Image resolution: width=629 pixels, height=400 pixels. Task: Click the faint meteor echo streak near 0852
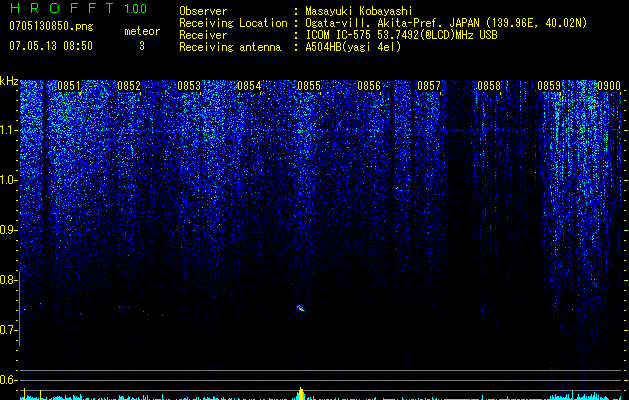(x=124, y=307)
